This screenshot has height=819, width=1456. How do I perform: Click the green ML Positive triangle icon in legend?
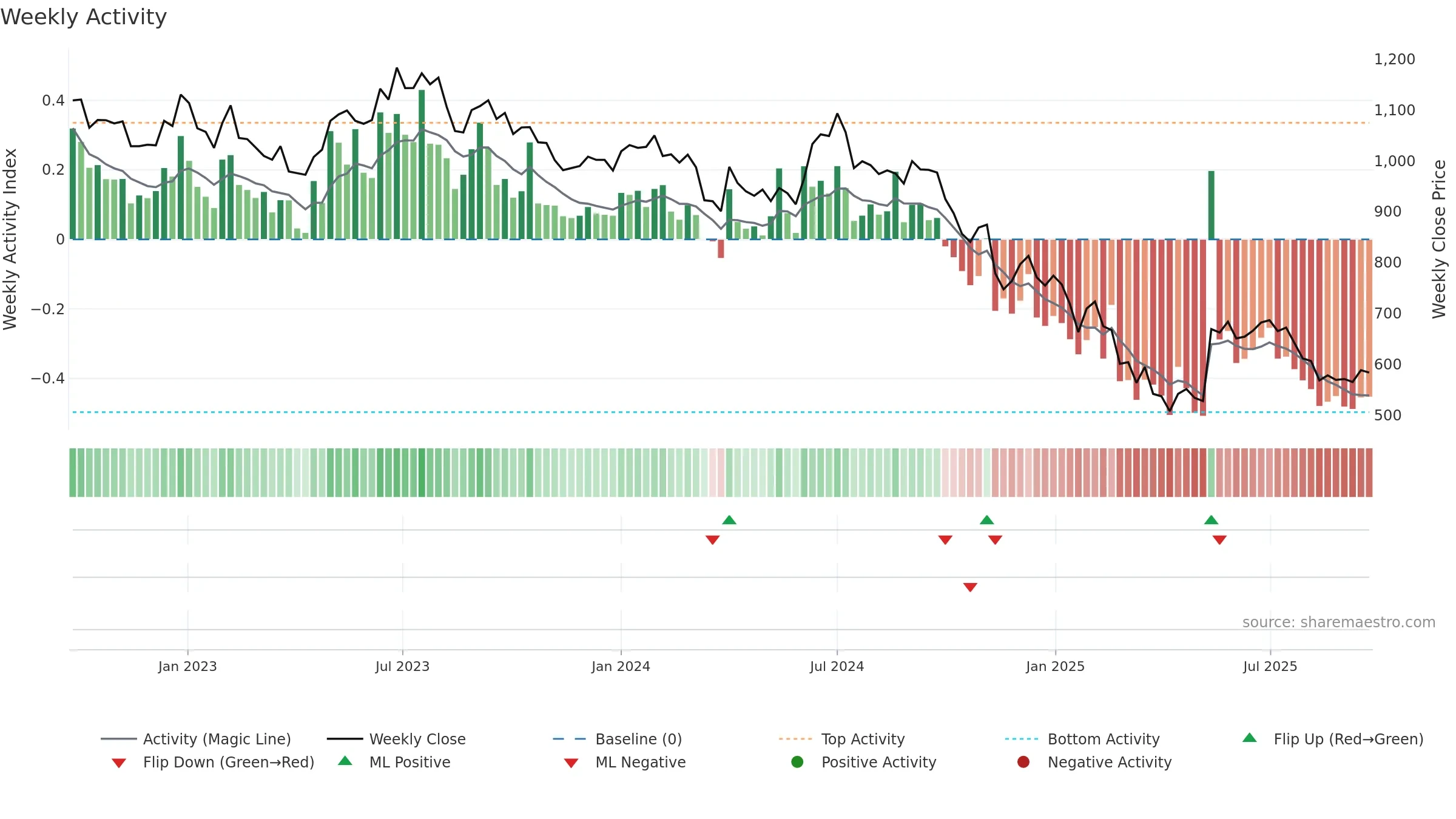(x=345, y=761)
